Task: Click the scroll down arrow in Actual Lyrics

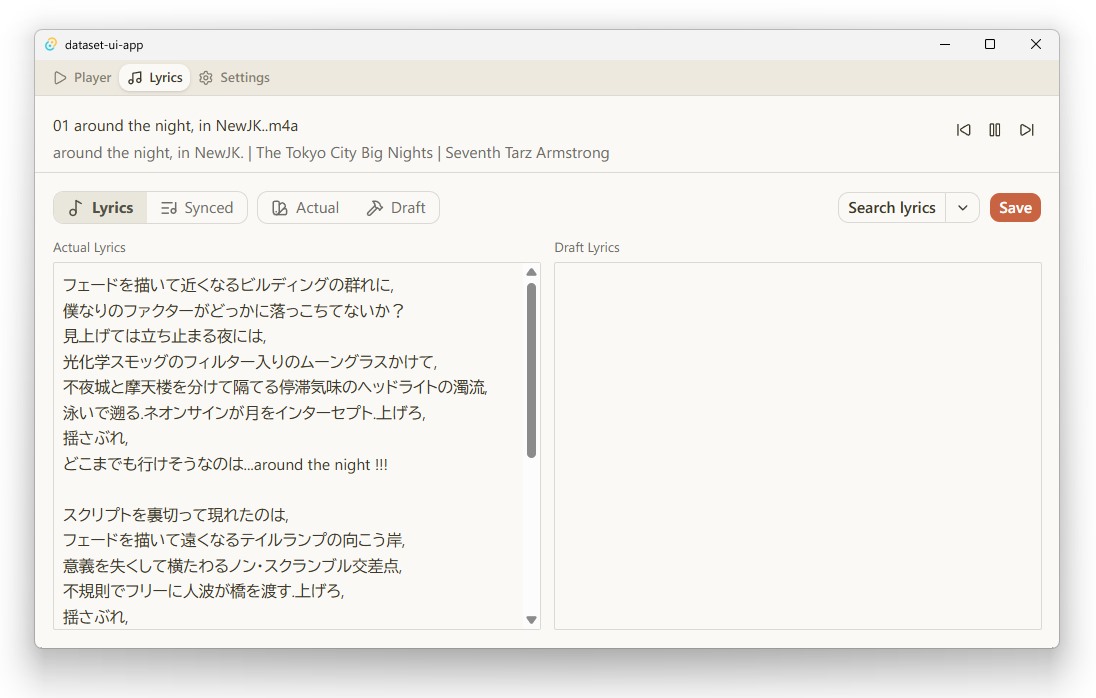Action: [x=531, y=620]
